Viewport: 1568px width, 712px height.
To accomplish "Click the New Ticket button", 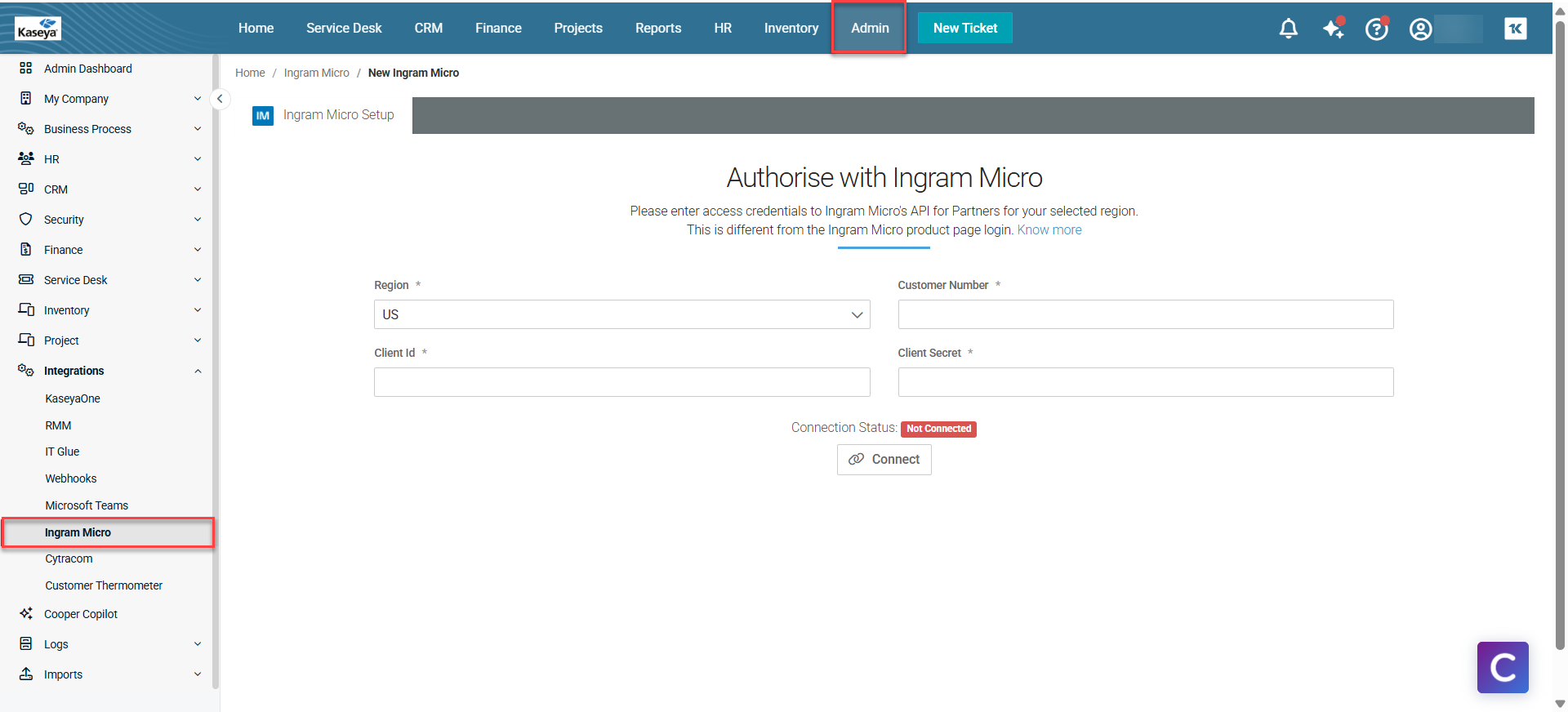I will pyautogui.click(x=964, y=28).
